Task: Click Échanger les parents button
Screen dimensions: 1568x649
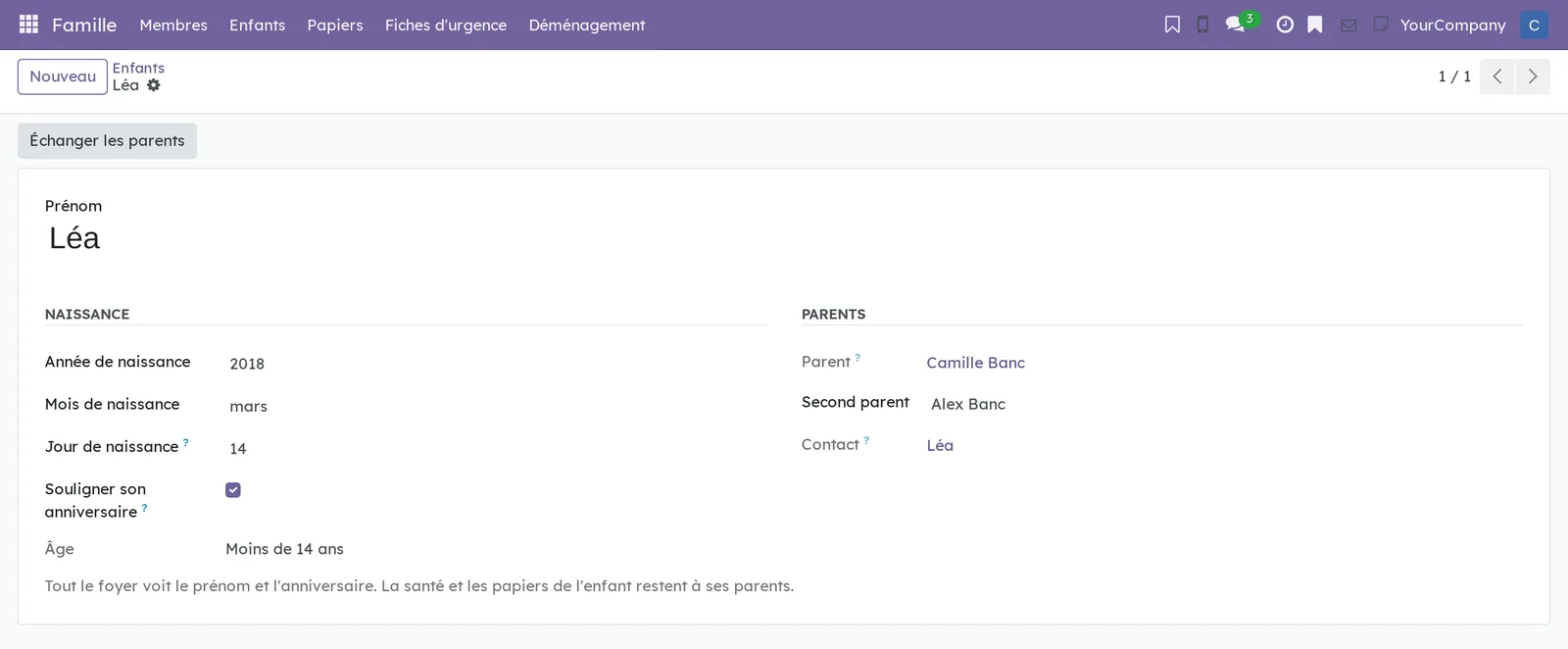Action: tap(107, 140)
